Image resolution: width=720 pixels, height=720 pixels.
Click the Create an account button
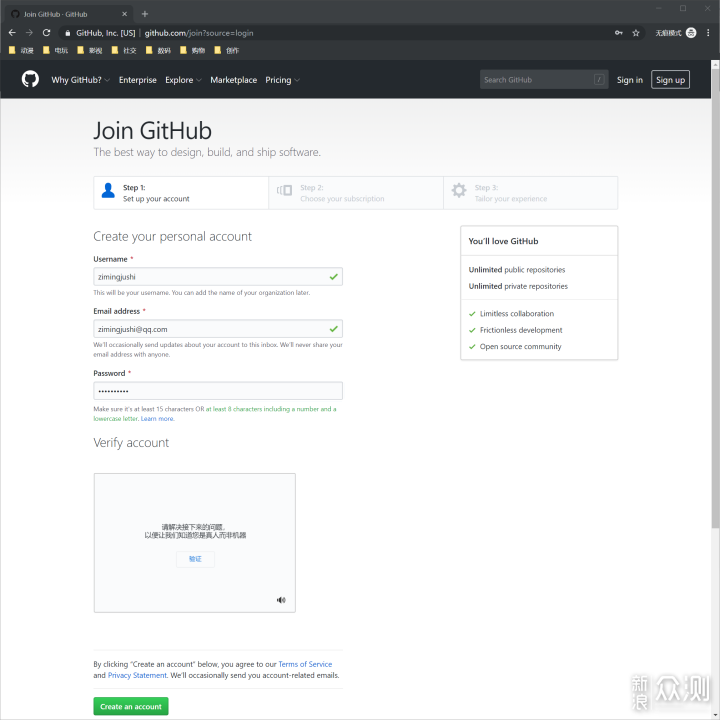[x=131, y=706]
